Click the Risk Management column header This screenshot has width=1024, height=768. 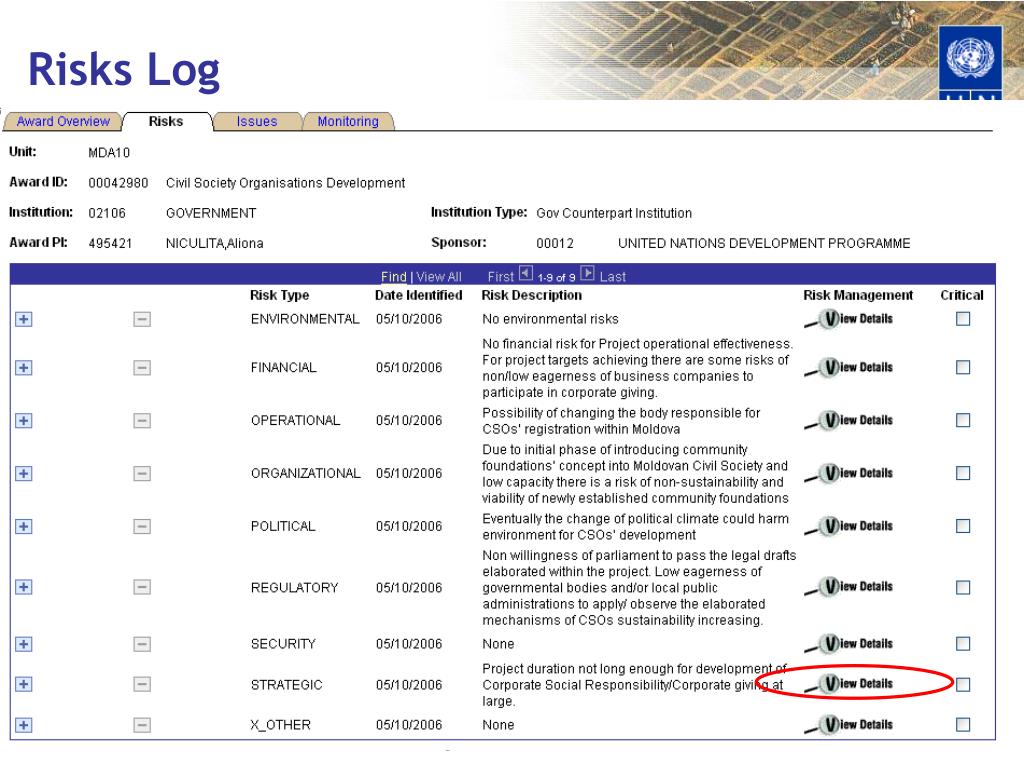[x=858, y=295]
